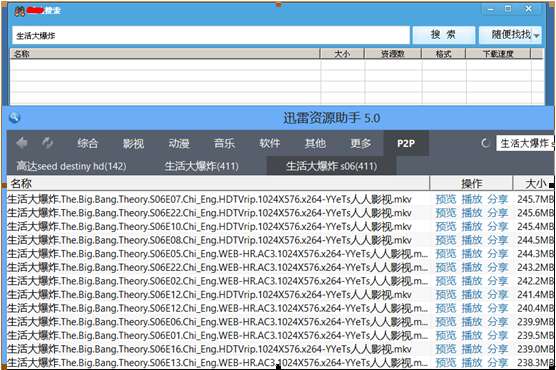Select the S06E06 WEB-HR file row

(x=280, y=322)
